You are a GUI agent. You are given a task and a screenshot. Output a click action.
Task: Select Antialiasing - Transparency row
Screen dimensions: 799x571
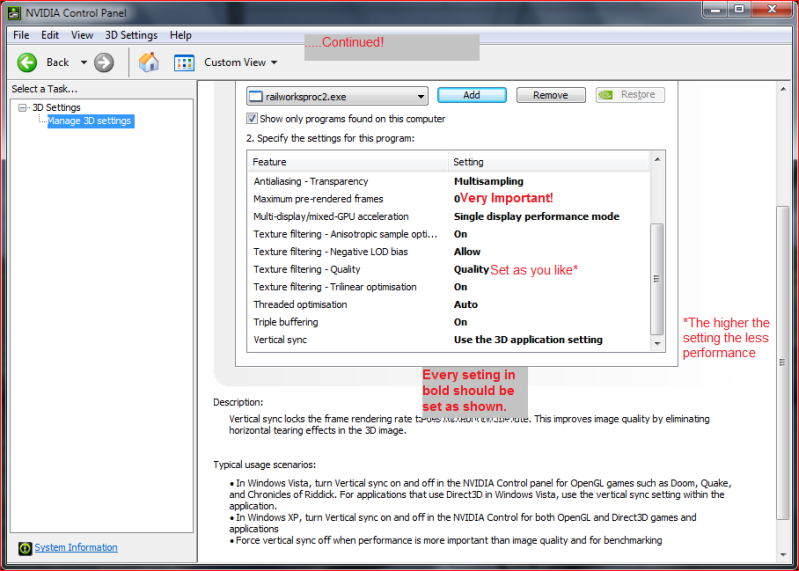pyautogui.click(x=448, y=181)
